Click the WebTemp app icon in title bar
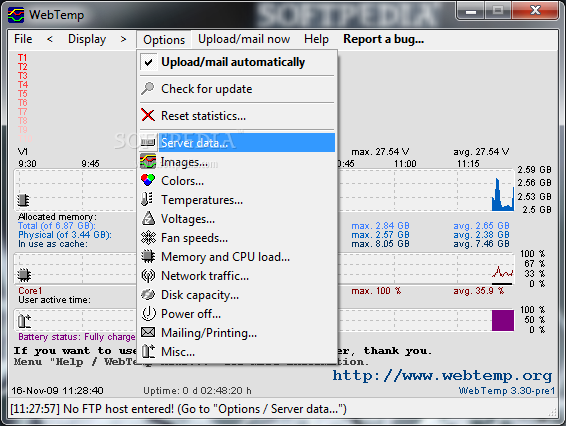 click(16, 15)
